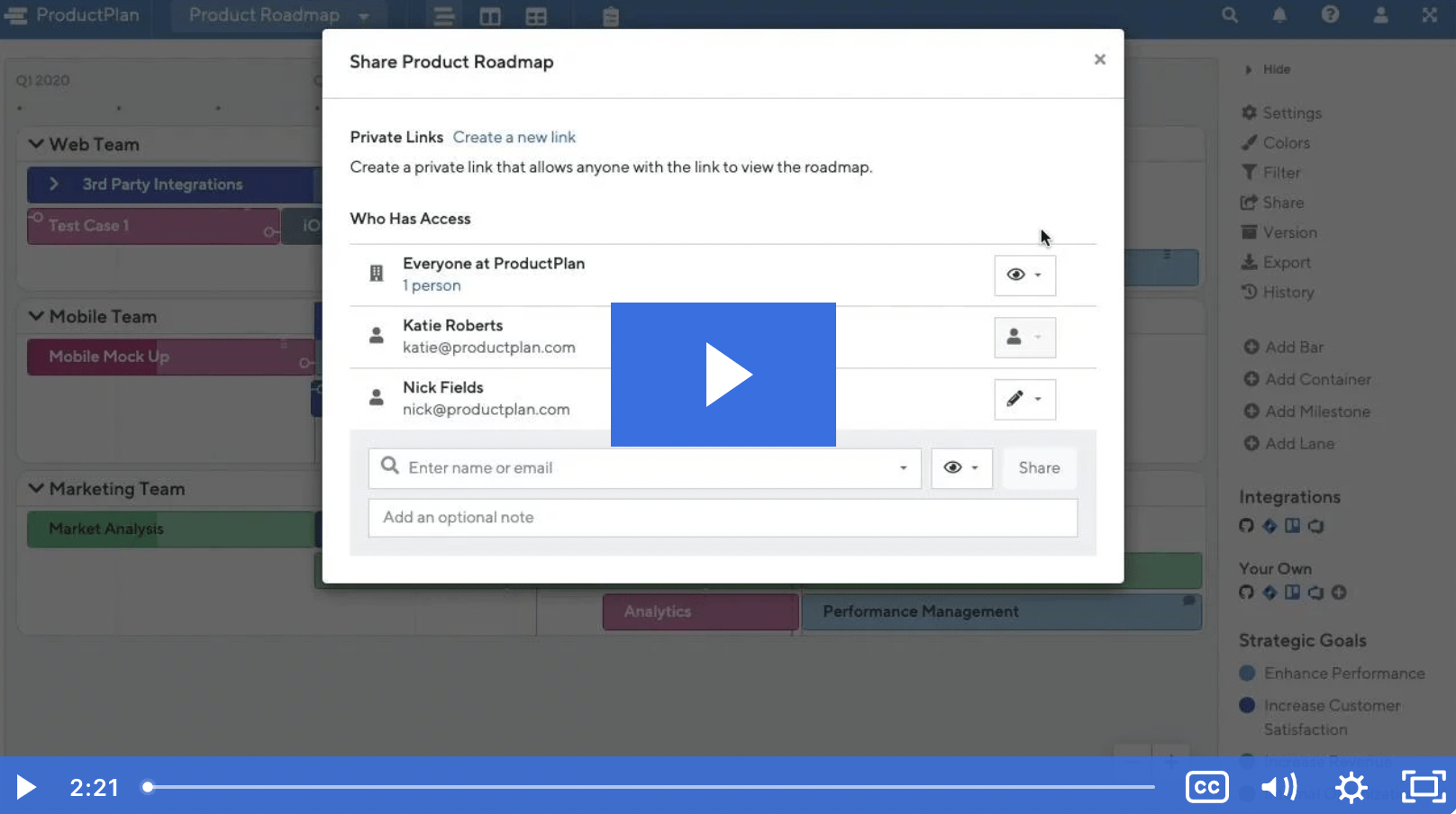1456x814 pixels.
Task: Open the view-permission dropdown beside Share button
Action: point(961,468)
